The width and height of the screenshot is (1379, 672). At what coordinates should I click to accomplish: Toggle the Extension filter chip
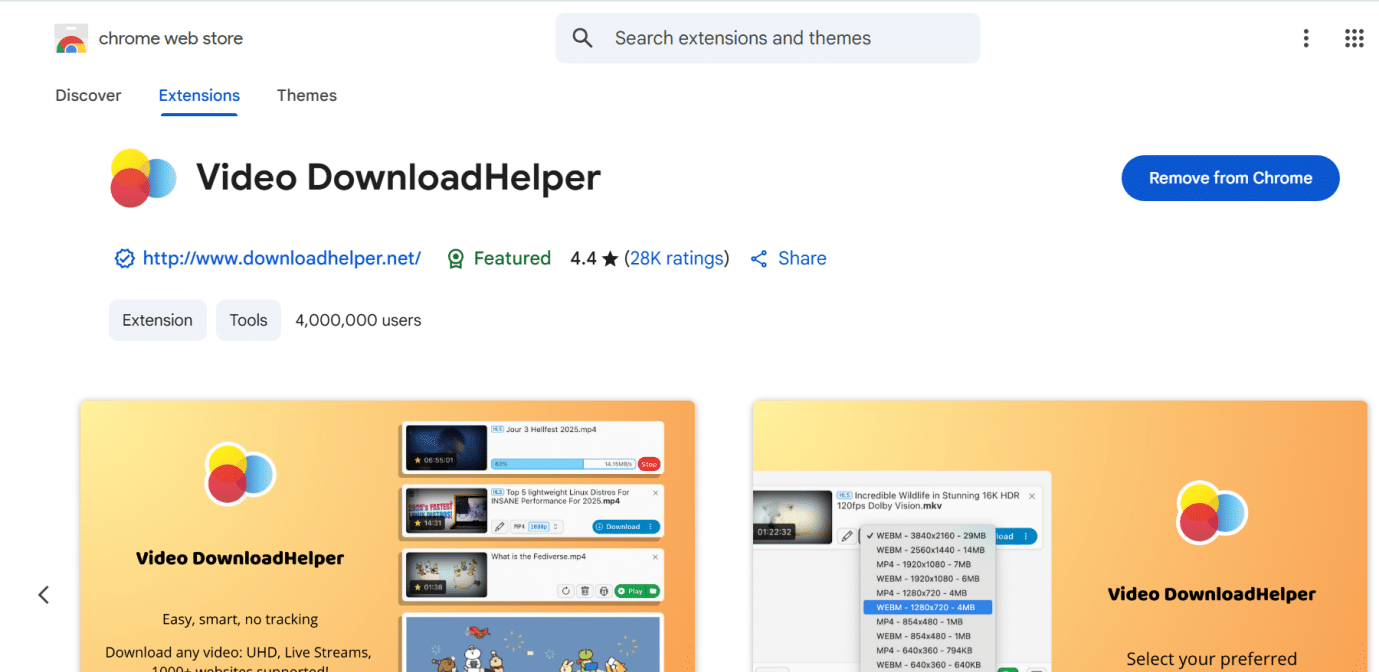(x=157, y=320)
